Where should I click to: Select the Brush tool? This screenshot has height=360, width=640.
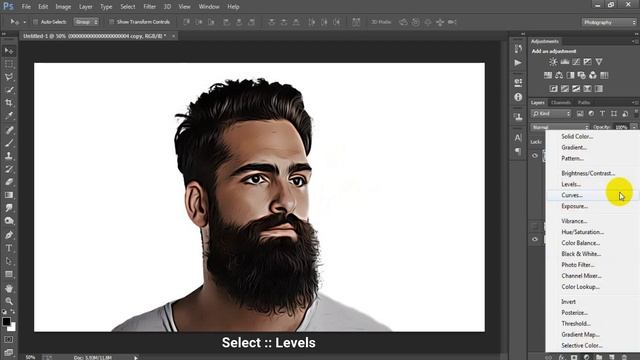pyautogui.click(x=9, y=143)
